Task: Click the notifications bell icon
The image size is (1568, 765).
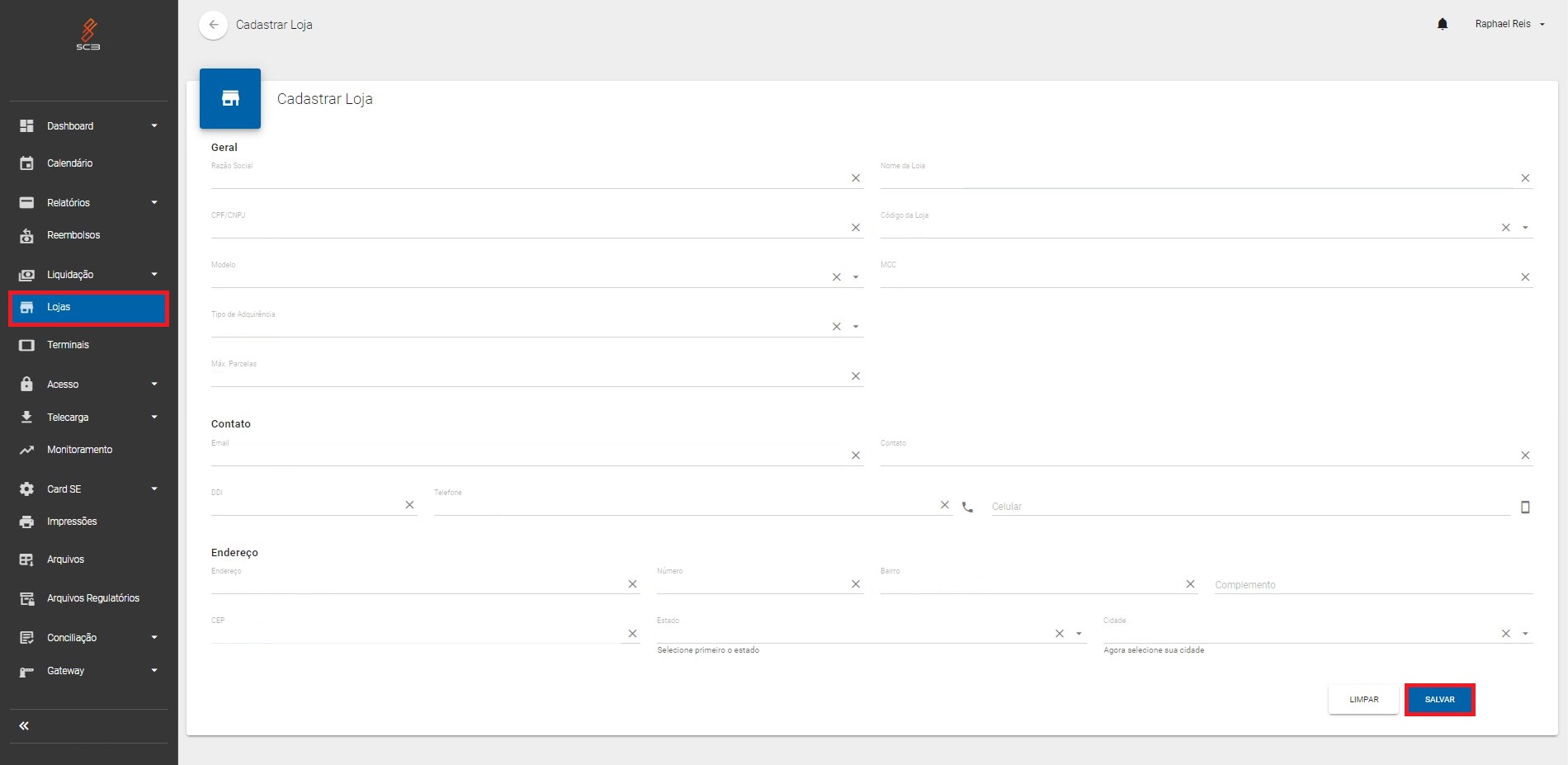Action: tap(1443, 24)
